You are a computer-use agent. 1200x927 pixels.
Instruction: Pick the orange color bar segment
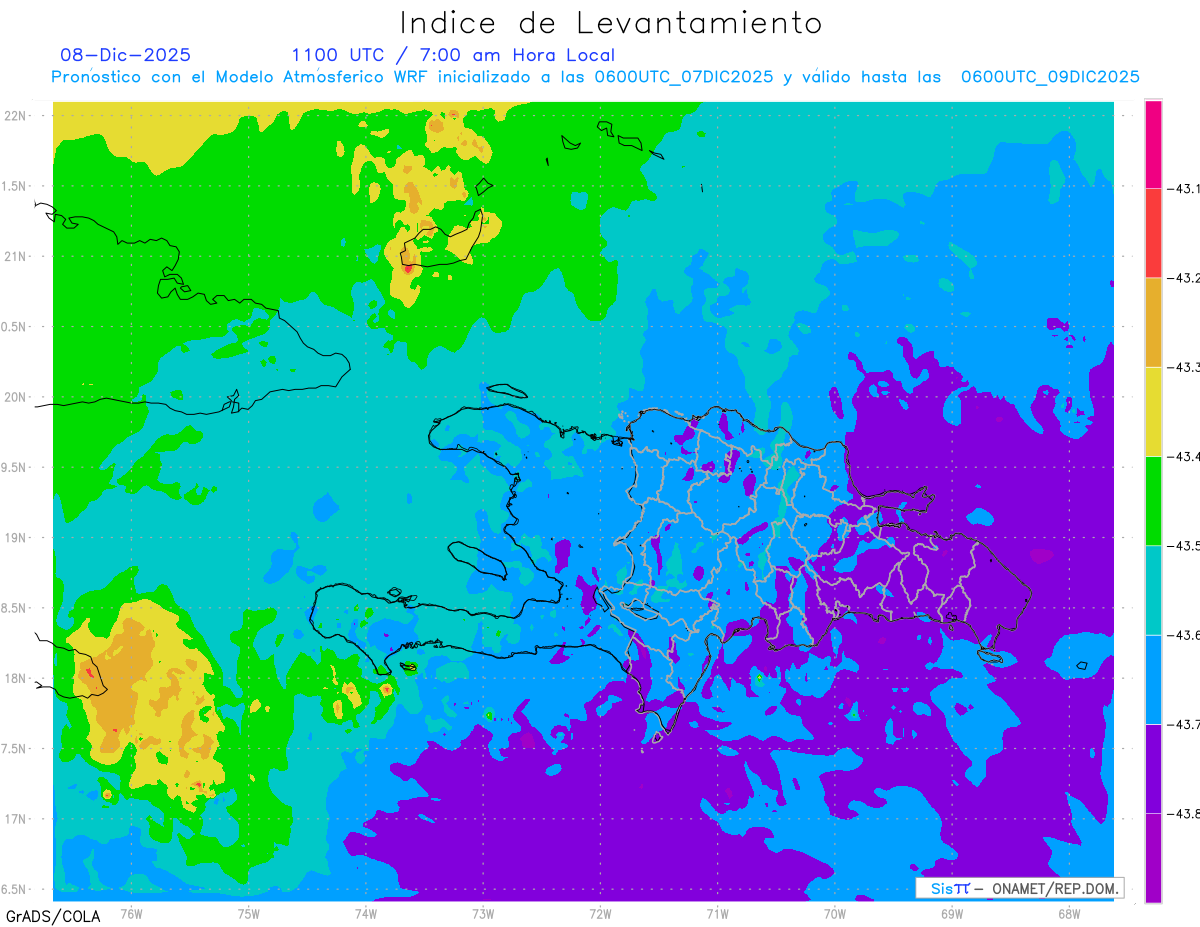[x=1153, y=322]
